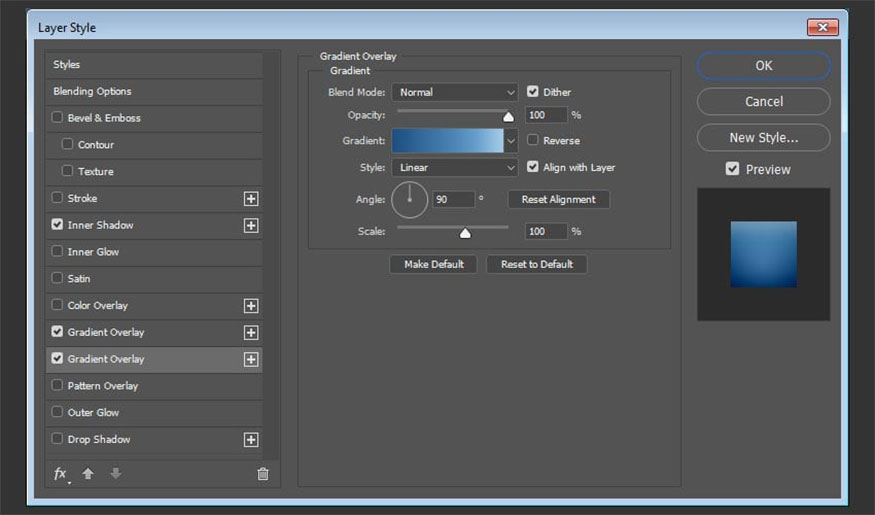
Task: Click the delete effect trash icon
Action: click(x=263, y=474)
